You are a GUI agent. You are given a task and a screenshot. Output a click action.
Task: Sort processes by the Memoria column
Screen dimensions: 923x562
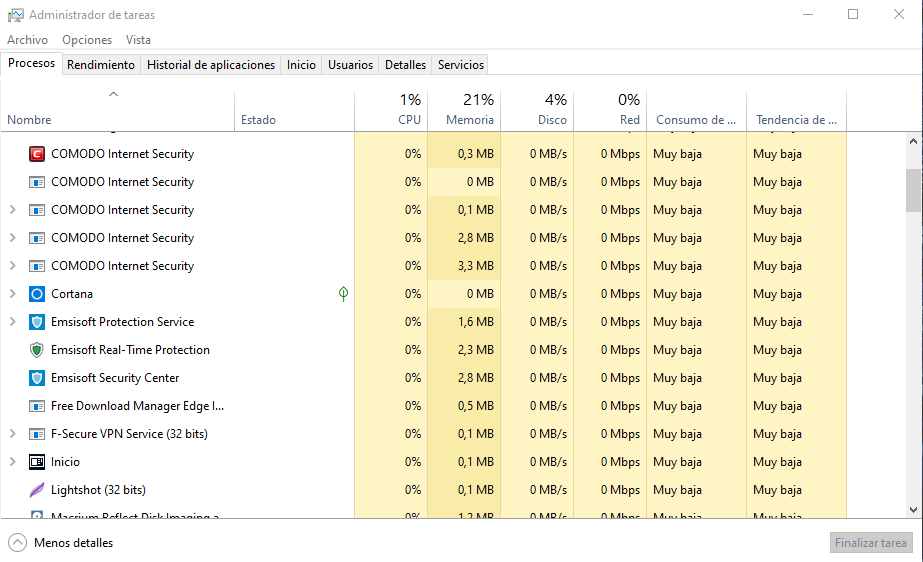(x=469, y=110)
